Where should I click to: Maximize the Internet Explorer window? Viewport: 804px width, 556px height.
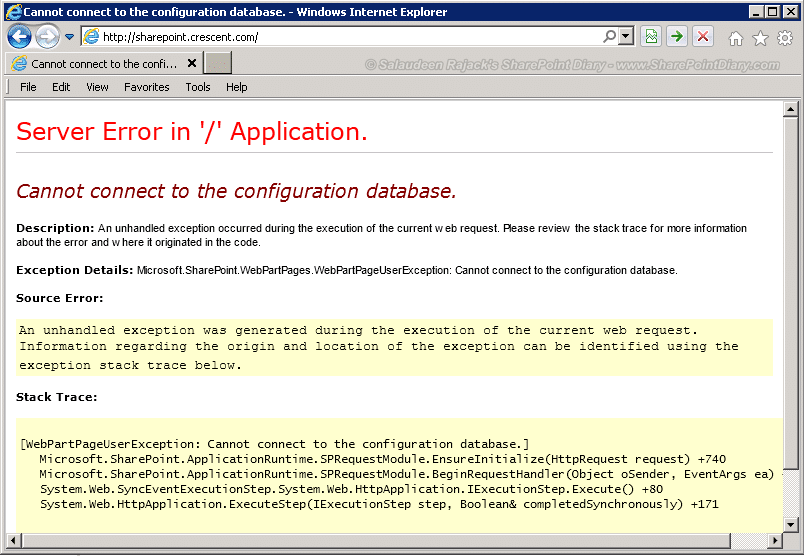tap(773, 11)
